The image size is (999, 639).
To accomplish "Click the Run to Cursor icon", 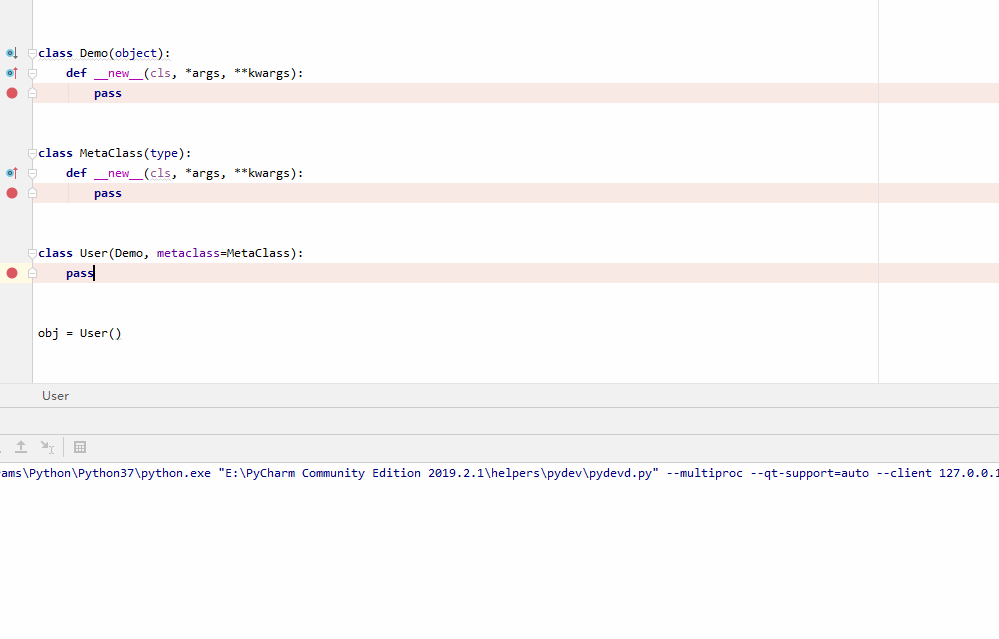I will tap(47, 447).
